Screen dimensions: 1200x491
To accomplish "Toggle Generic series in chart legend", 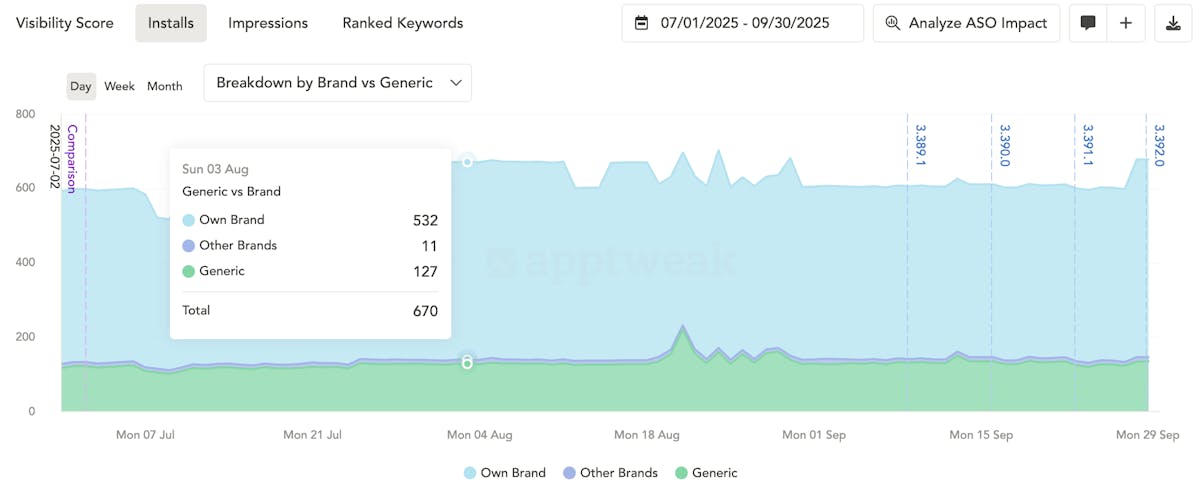I will point(706,473).
